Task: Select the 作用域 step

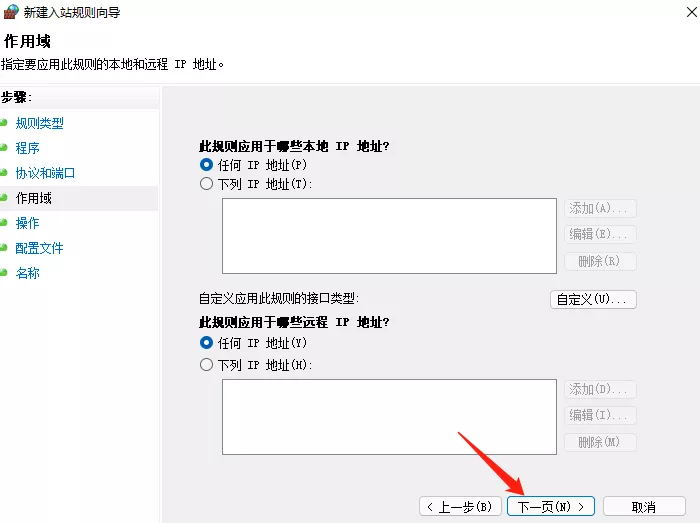Action: [33, 198]
